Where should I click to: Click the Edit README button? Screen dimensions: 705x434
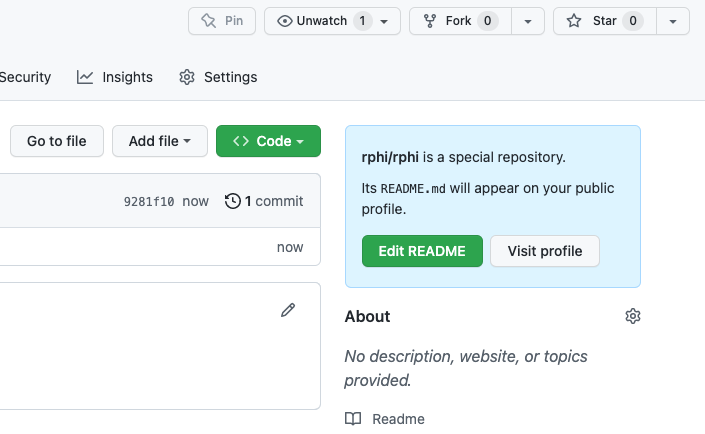pyautogui.click(x=422, y=251)
